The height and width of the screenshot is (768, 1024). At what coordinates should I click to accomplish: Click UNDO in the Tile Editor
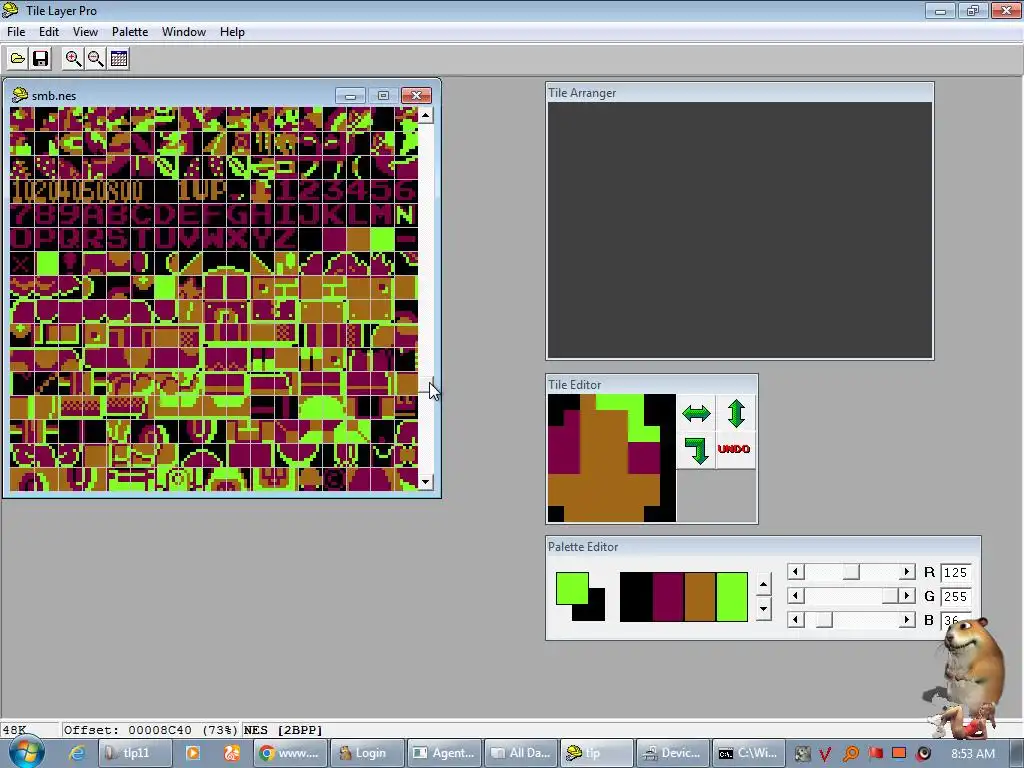click(734, 449)
